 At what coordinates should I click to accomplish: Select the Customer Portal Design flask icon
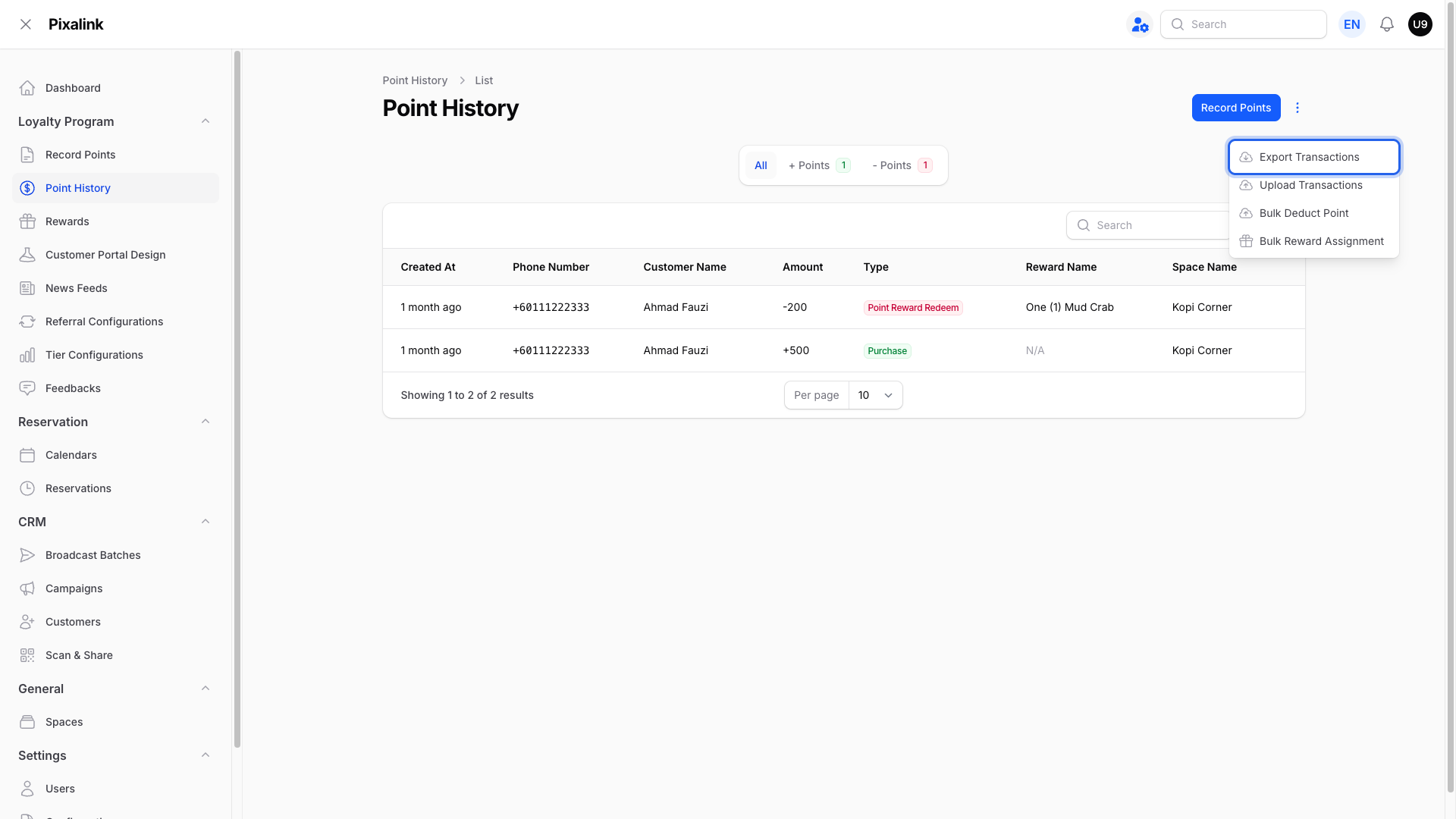pyautogui.click(x=27, y=255)
